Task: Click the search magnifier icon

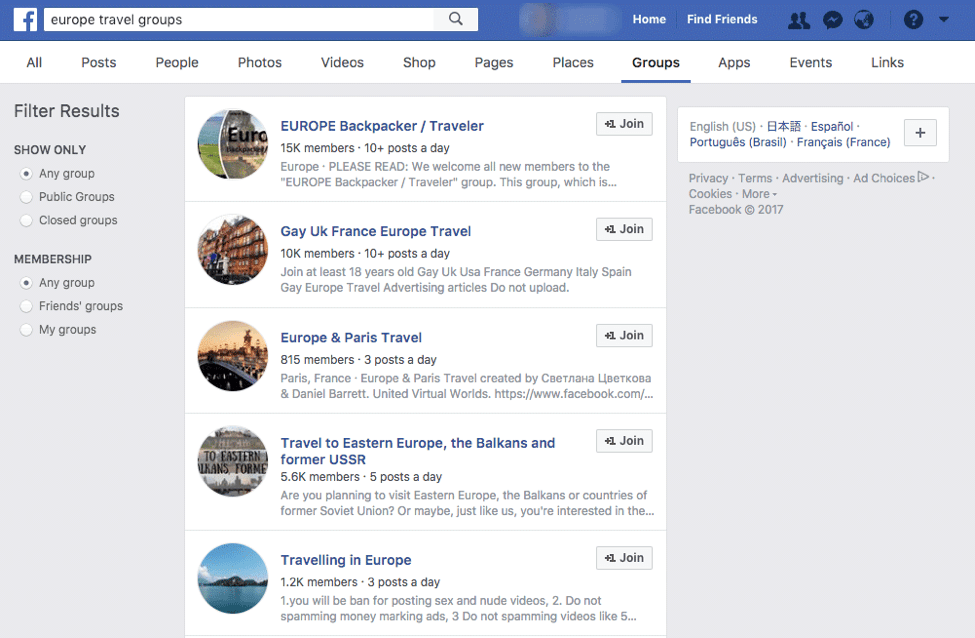Action: [456, 19]
